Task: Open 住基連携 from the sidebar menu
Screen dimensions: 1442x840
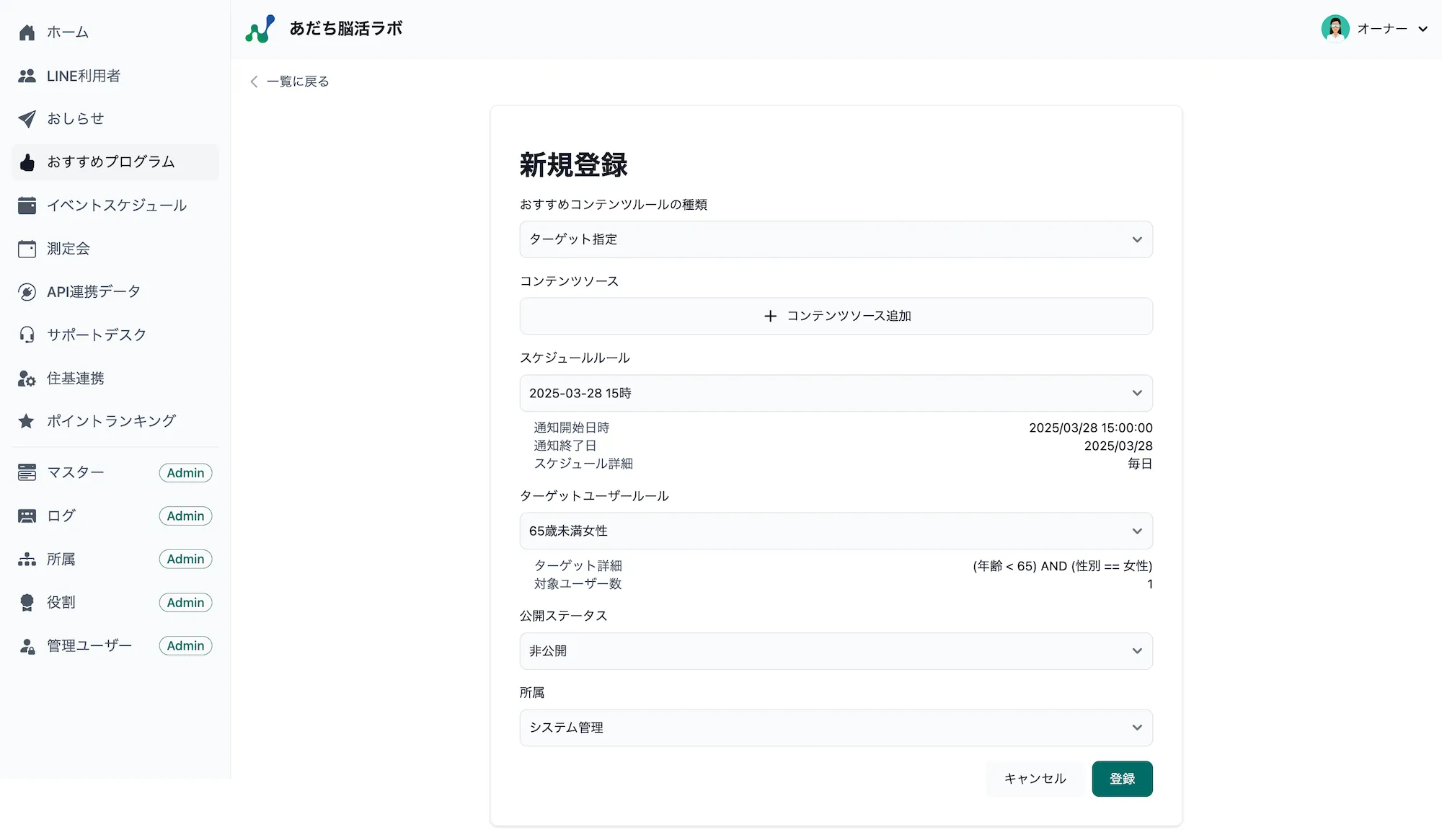Action: coord(75,378)
